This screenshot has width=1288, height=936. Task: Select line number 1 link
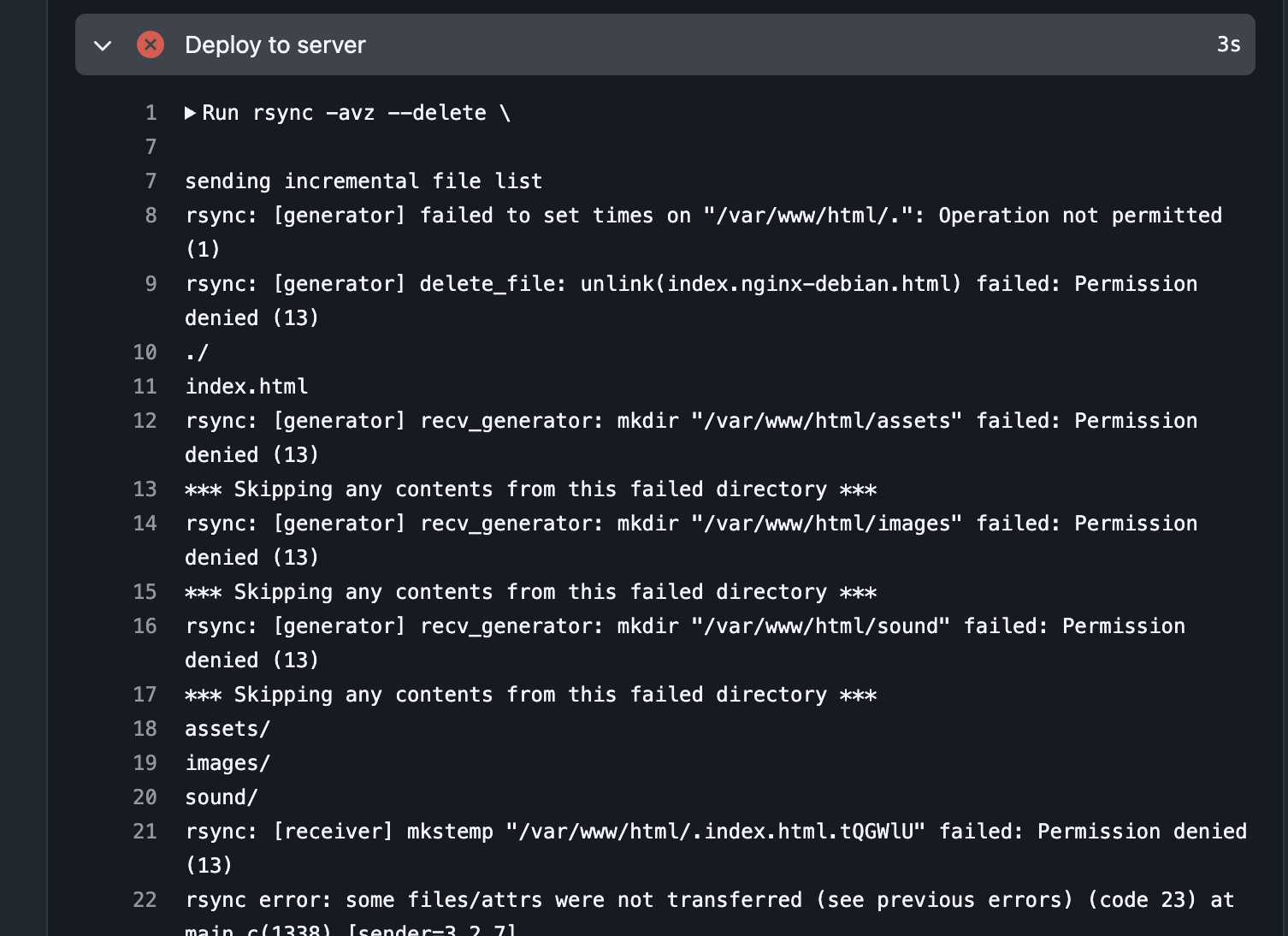[x=151, y=113]
